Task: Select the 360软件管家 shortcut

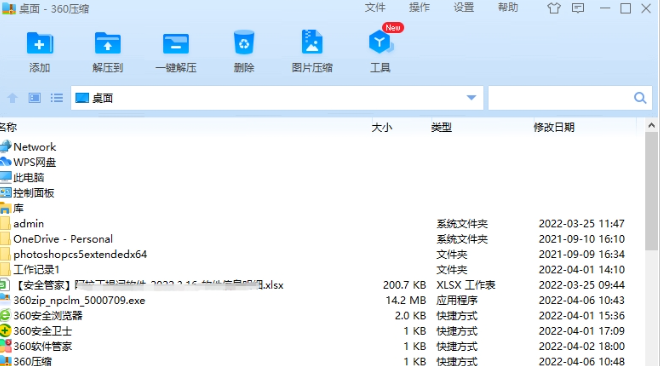Action: coord(36,346)
